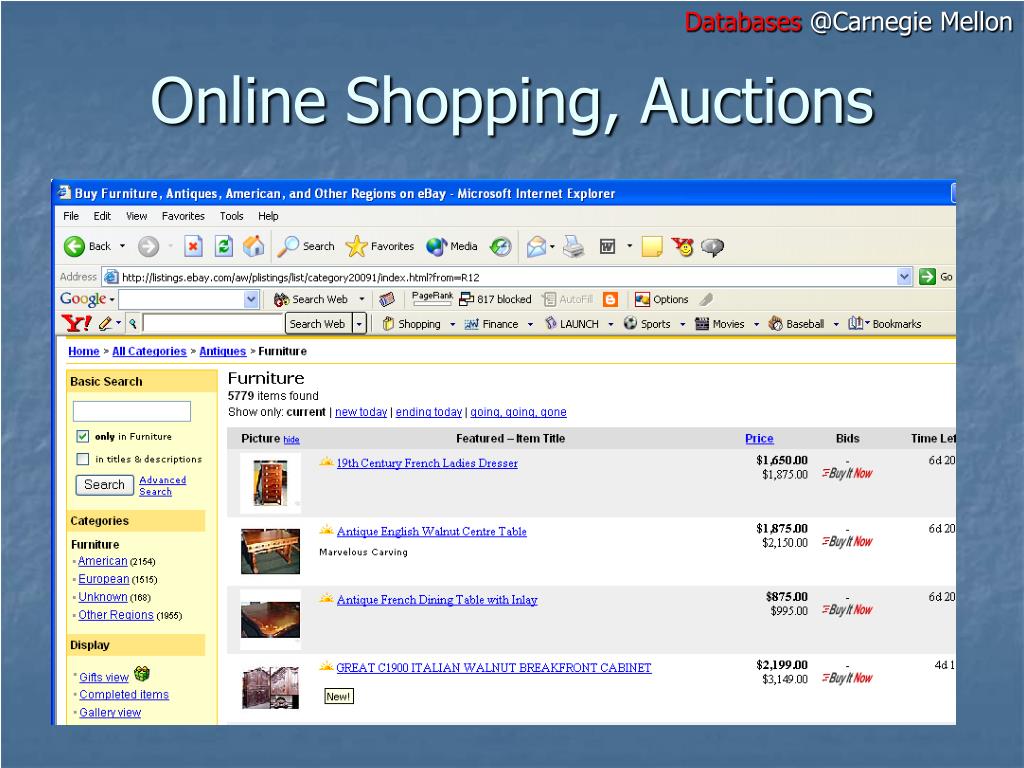Open the American furniture category
Screen dimensions: 1024x768
pos(103,561)
